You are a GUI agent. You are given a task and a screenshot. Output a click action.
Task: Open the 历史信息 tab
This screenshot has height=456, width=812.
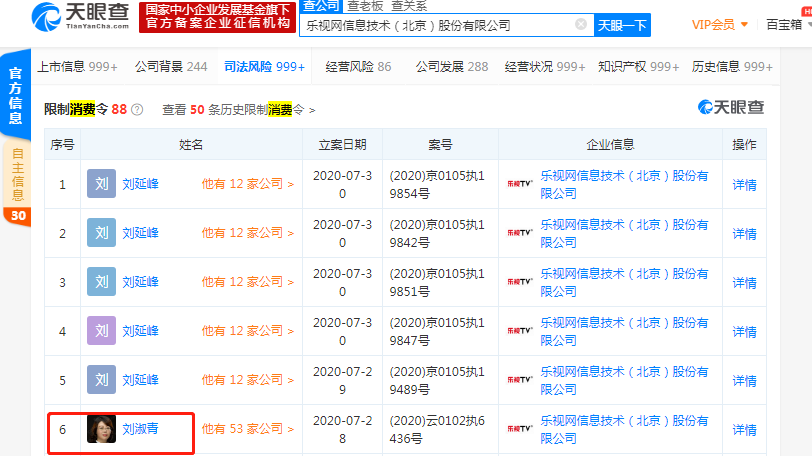(732, 67)
